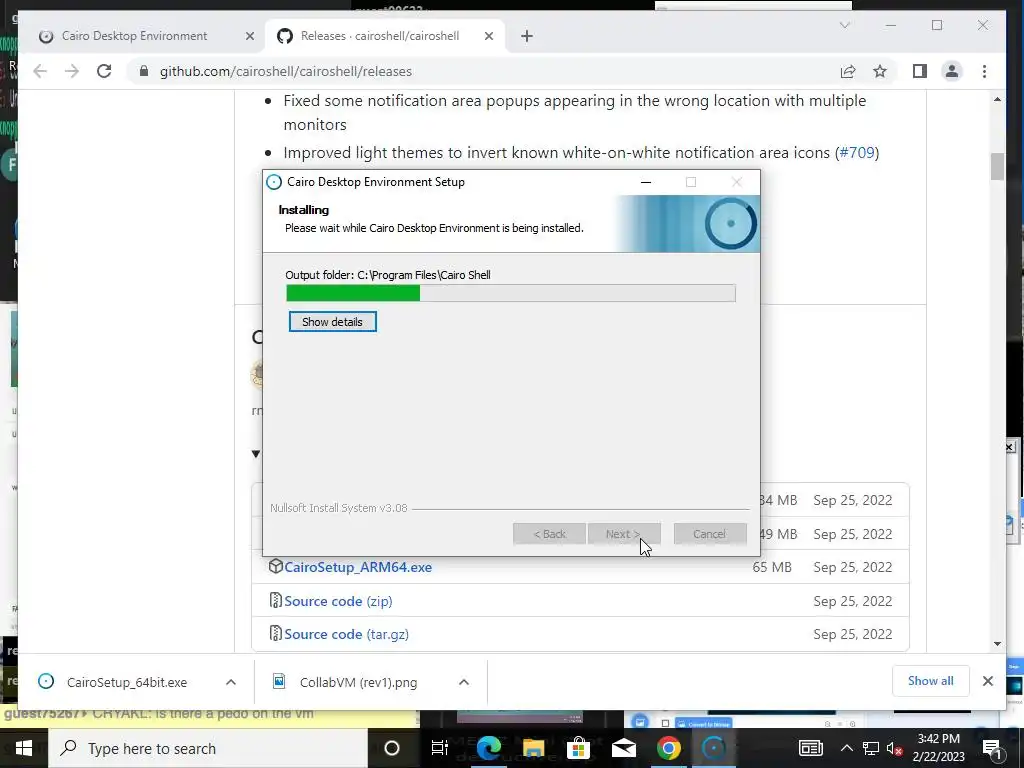Screen dimensions: 1024x768
Task: Switch to the Cairo Desktop Environment tab
Action: click(134, 36)
